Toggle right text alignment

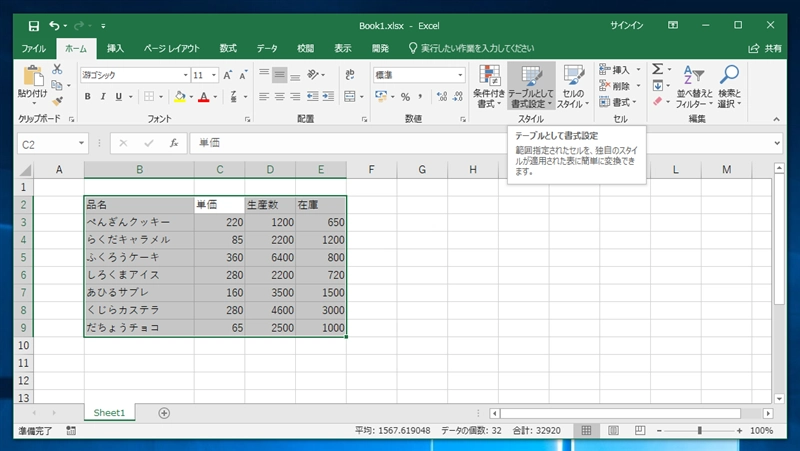coord(295,96)
